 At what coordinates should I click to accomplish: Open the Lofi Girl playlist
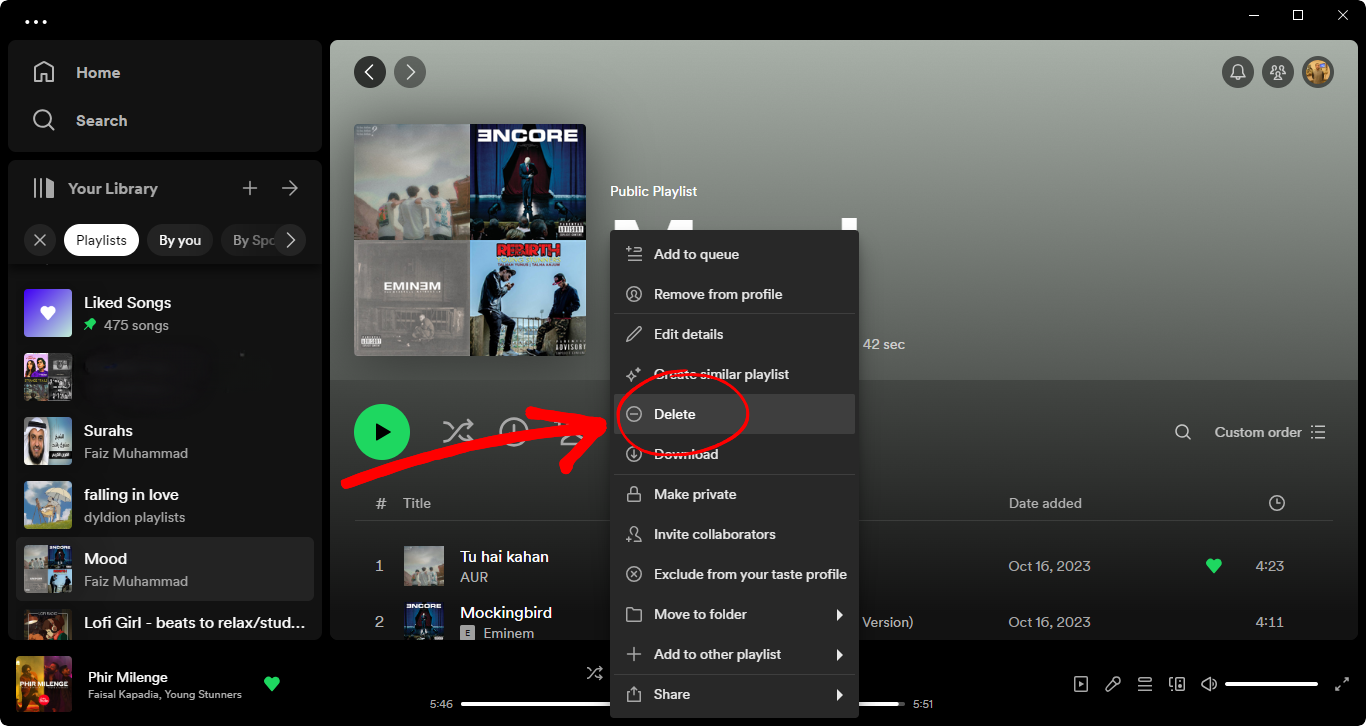pyautogui.click(x=165, y=622)
